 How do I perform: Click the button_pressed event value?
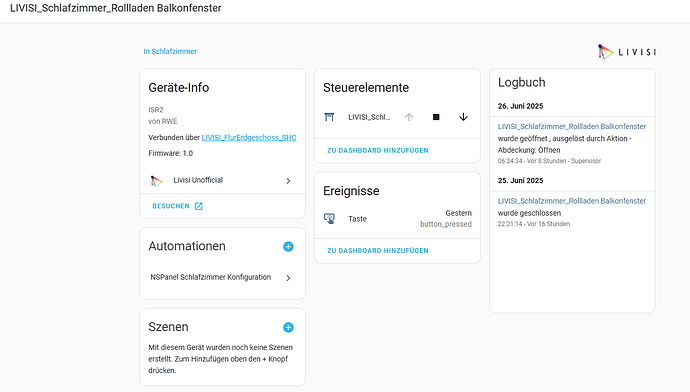(446, 224)
